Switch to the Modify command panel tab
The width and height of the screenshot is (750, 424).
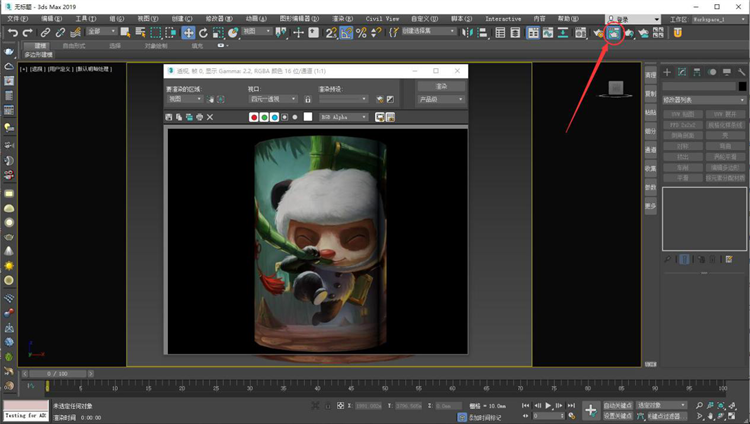point(682,72)
